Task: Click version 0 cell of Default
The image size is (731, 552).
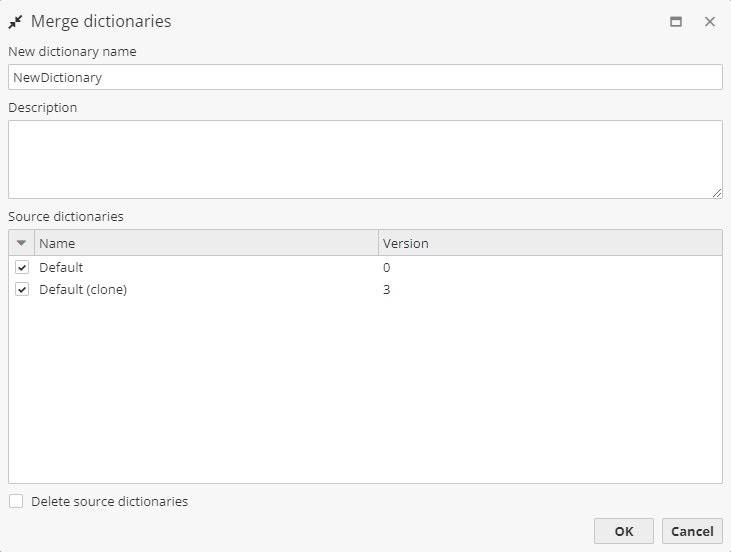Action: [x=387, y=268]
